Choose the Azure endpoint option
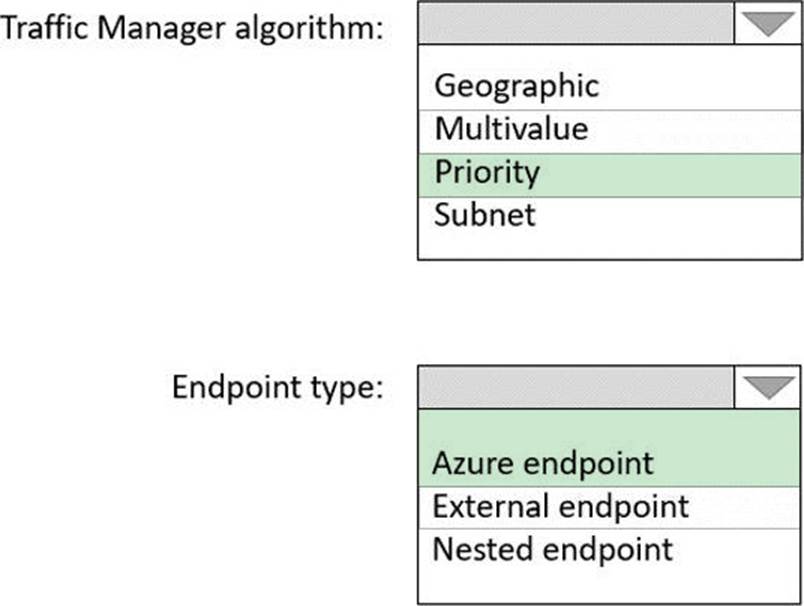The height and width of the screenshot is (606, 804). pyautogui.click(x=543, y=464)
